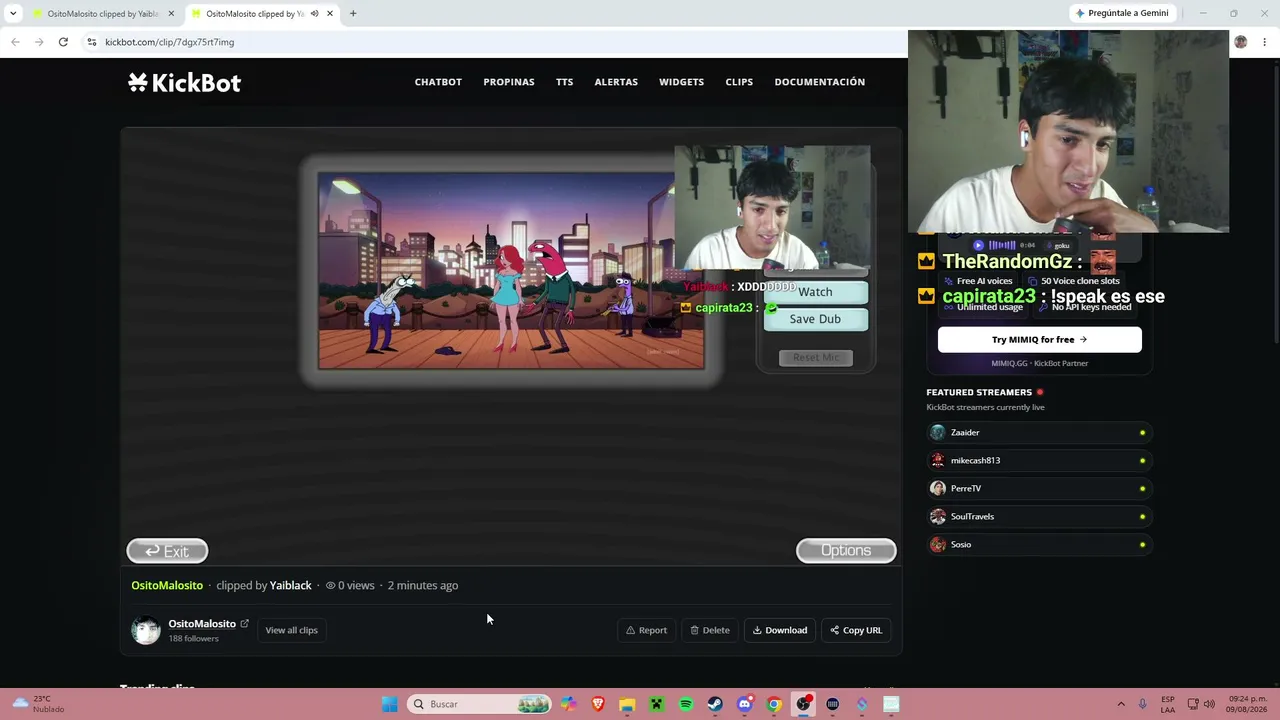Viewport: 1280px width, 720px height.
Task: Open featured streamer Sosio
Action: coord(1040,544)
